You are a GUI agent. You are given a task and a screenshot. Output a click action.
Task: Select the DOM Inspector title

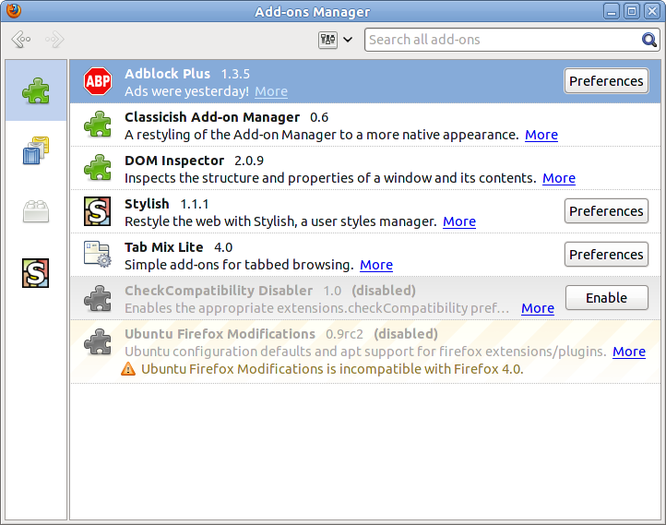(174, 160)
